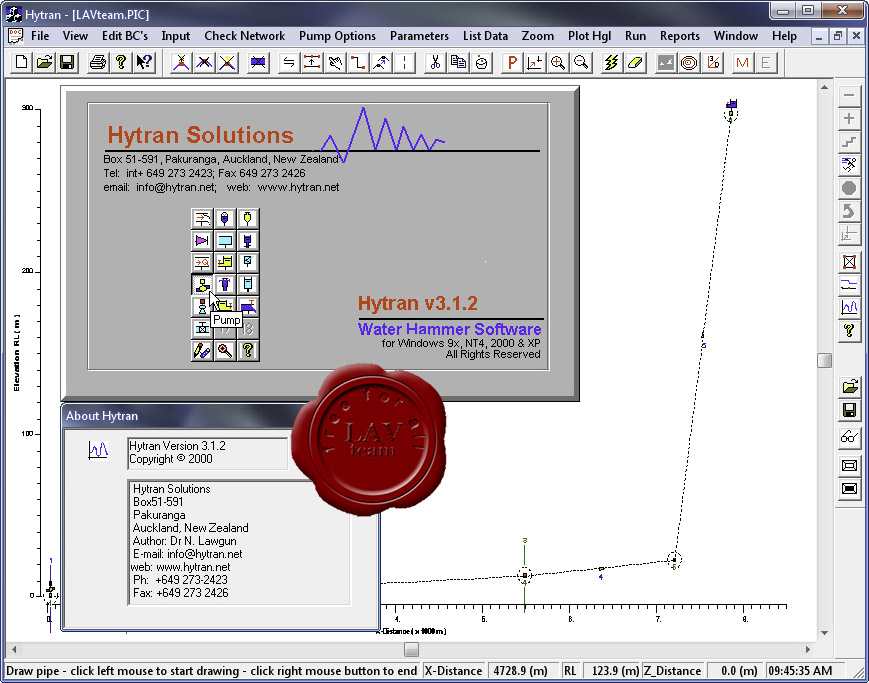This screenshot has height=683, width=869.
Task: Click the Print toolbar icon
Action: 98,62
